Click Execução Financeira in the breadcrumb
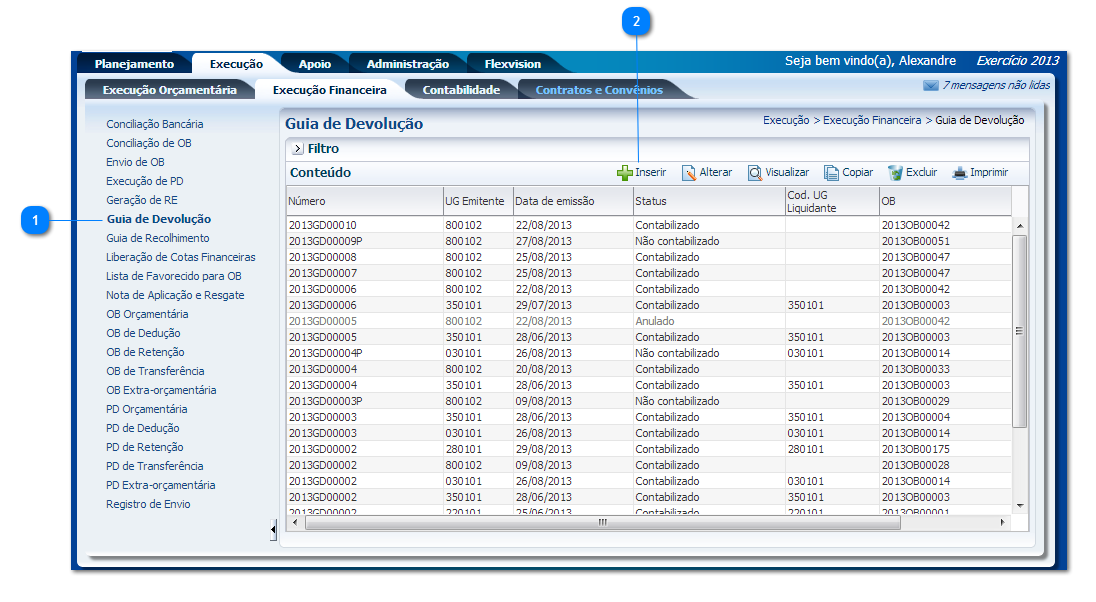Screen dimensions: 1096x602 [x=872, y=120]
